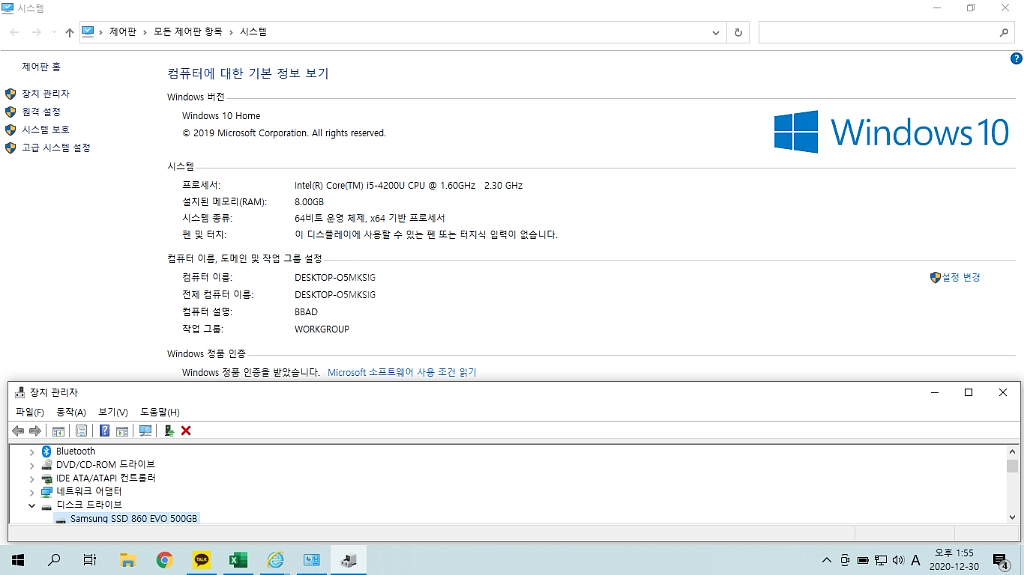Click the battery icon in system tray

coord(863,560)
